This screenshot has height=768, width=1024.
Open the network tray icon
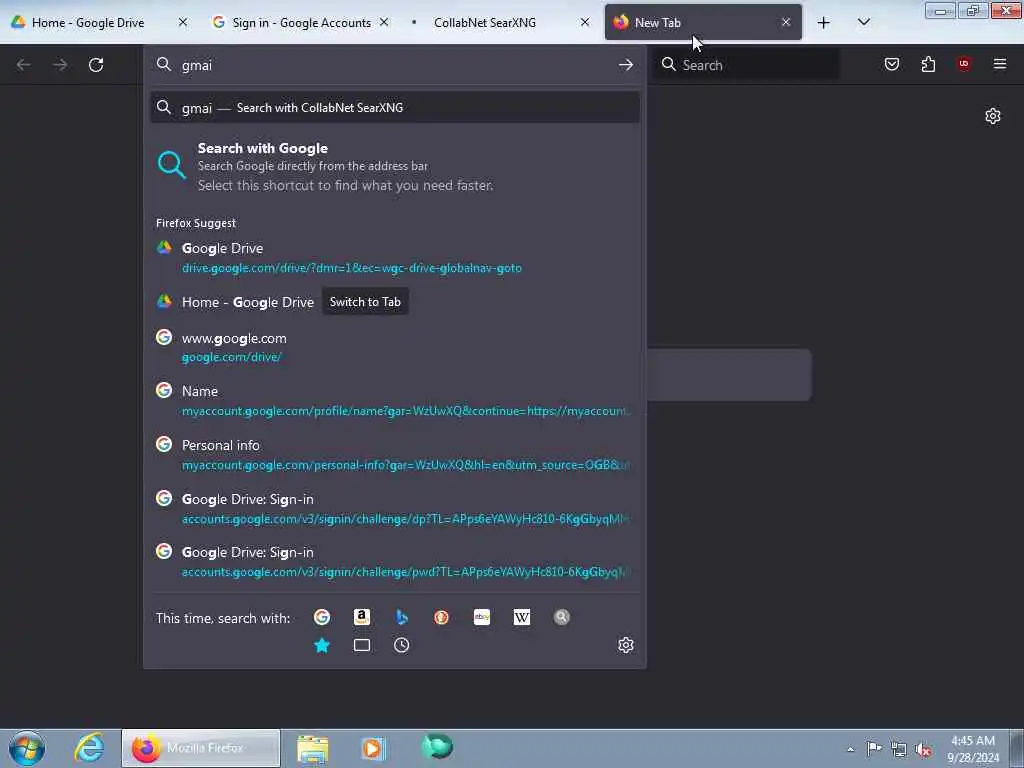pyautogui.click(x=899, y=749)
